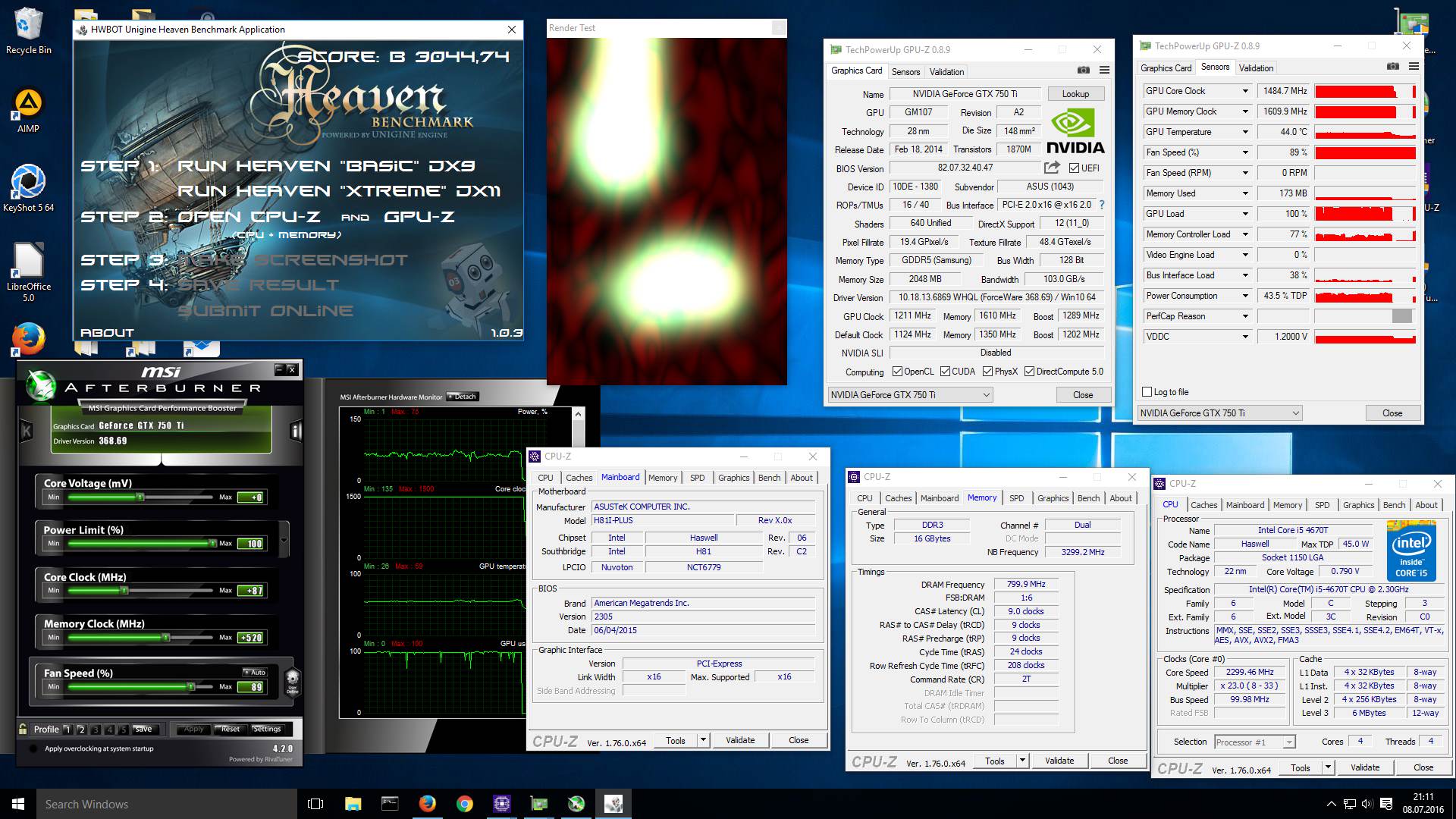Click the Afterburner Kombustor K icon

pyautogui.click(x=27, y=431)
